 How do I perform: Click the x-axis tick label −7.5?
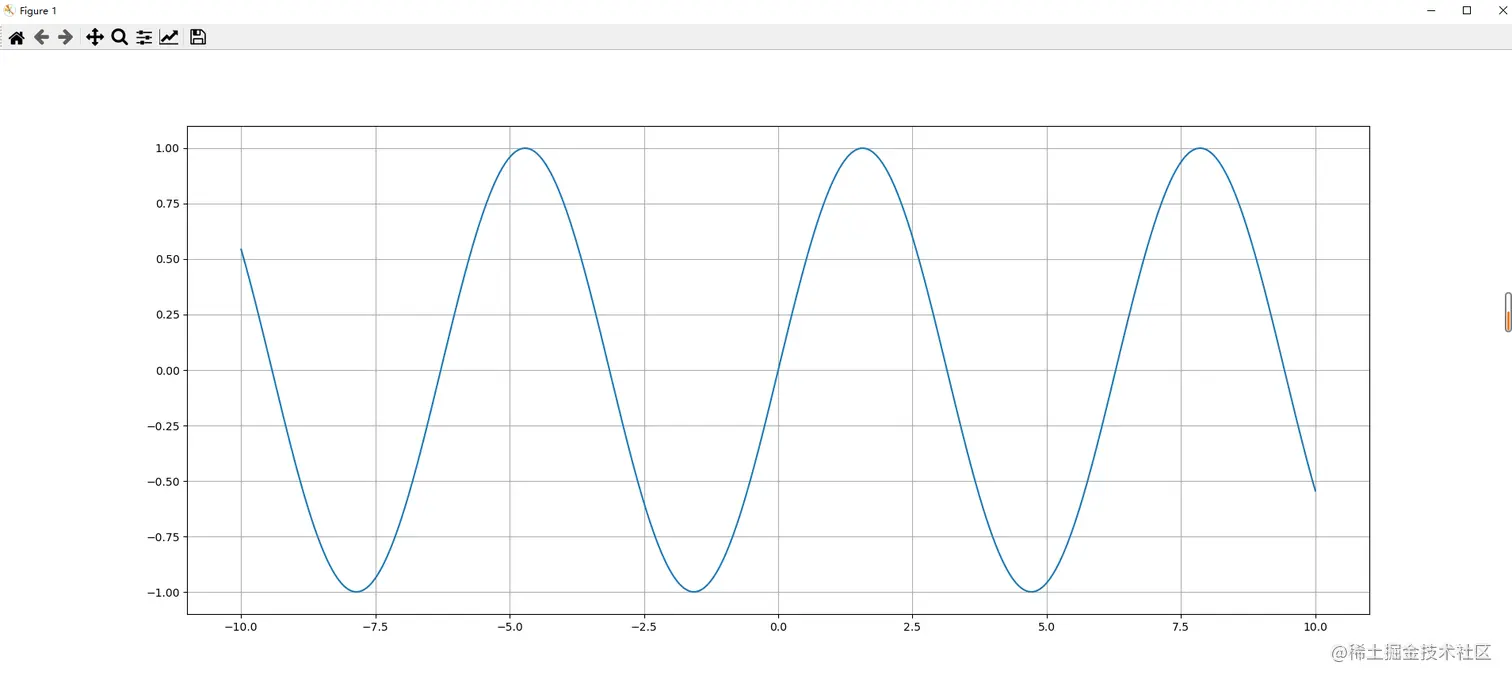[375, 627]
